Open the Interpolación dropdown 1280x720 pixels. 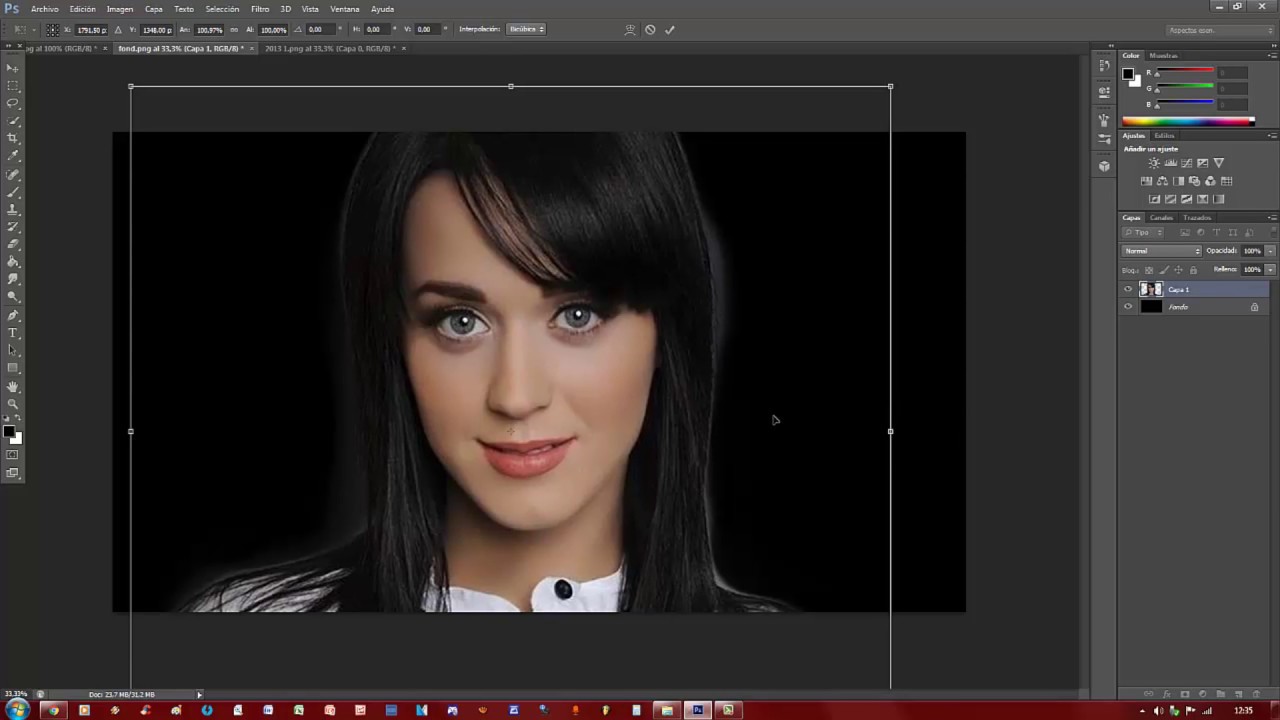527,29
